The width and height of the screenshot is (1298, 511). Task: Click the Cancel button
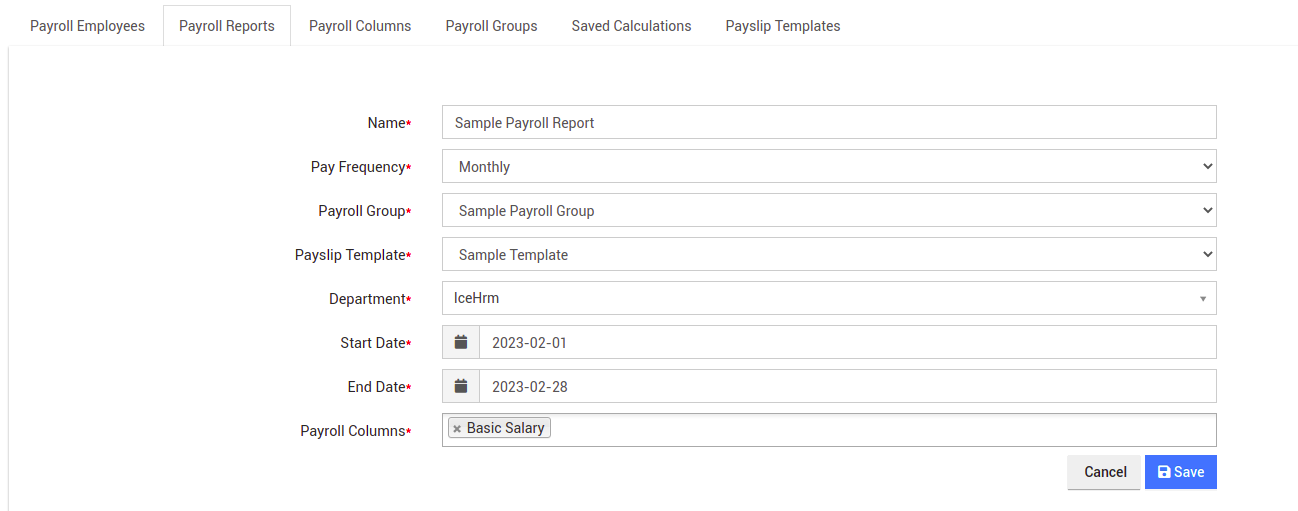tap(1105, 472)
